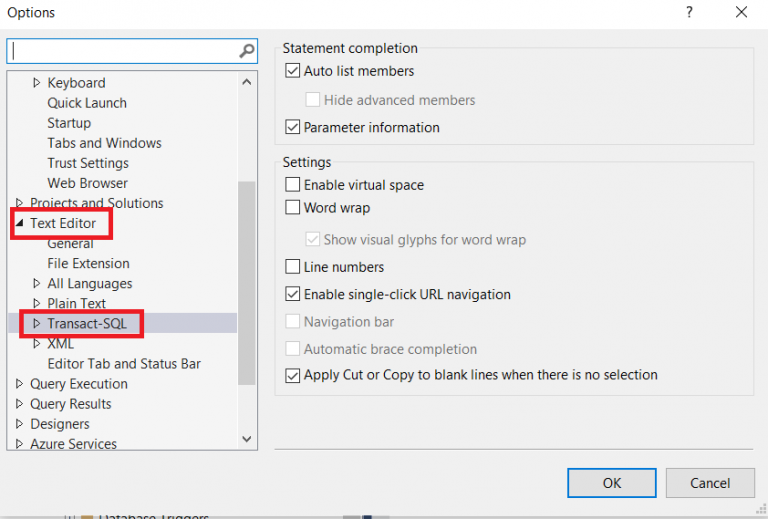Click OK to apply options

point(612,483)
